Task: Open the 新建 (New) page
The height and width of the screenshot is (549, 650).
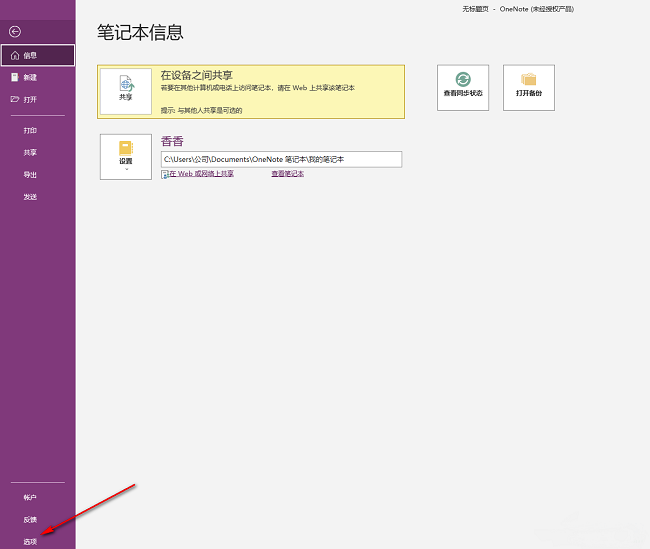Action: tap(30, 77)
